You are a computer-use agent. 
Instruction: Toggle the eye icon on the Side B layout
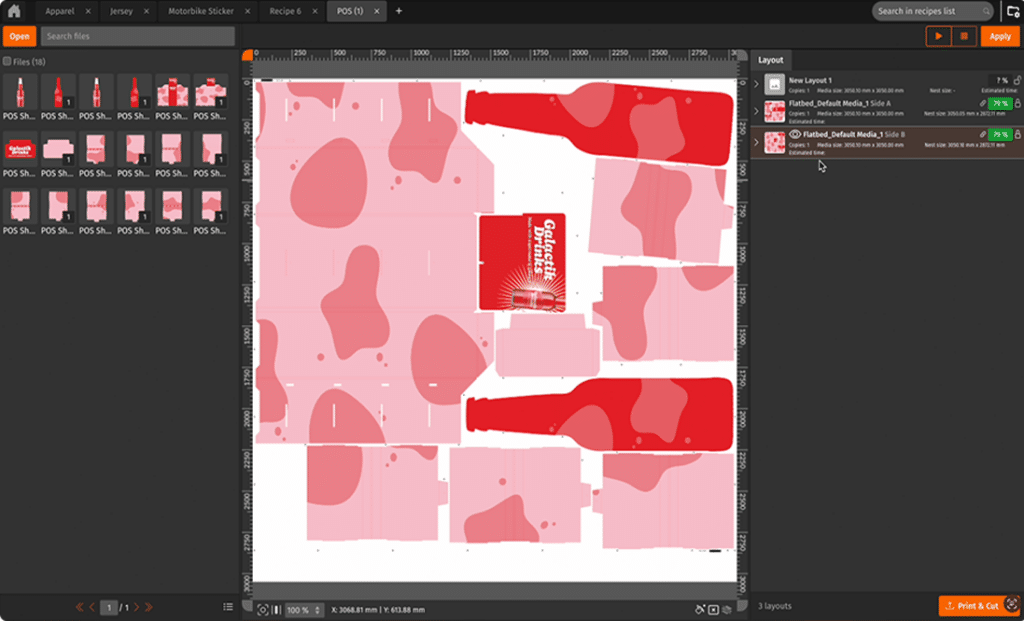coord(795,134)
